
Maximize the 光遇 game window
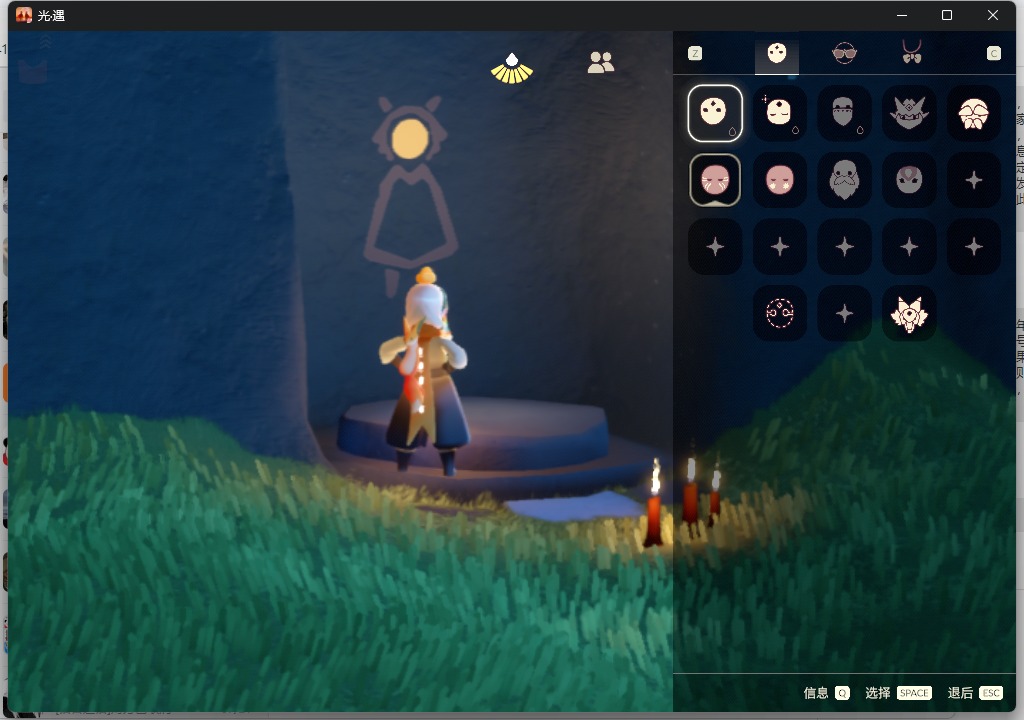[x=947, y=15]
